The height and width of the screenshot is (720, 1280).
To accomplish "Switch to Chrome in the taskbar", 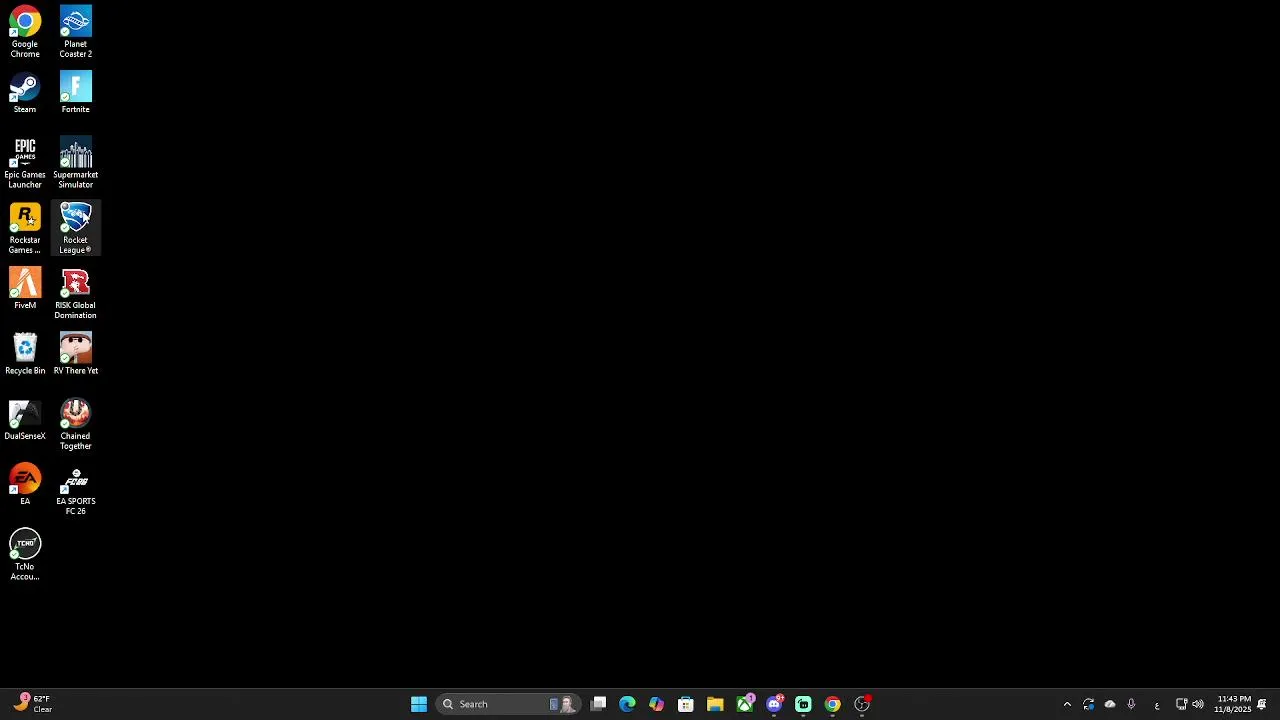I will (x=832, y=704).
